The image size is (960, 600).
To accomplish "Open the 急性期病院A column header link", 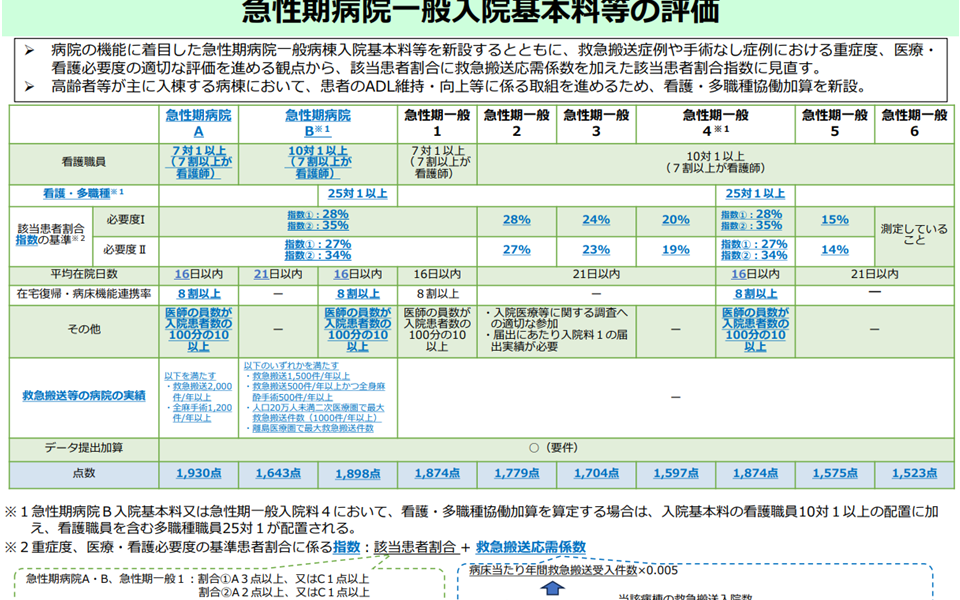I will pos(198,123).
